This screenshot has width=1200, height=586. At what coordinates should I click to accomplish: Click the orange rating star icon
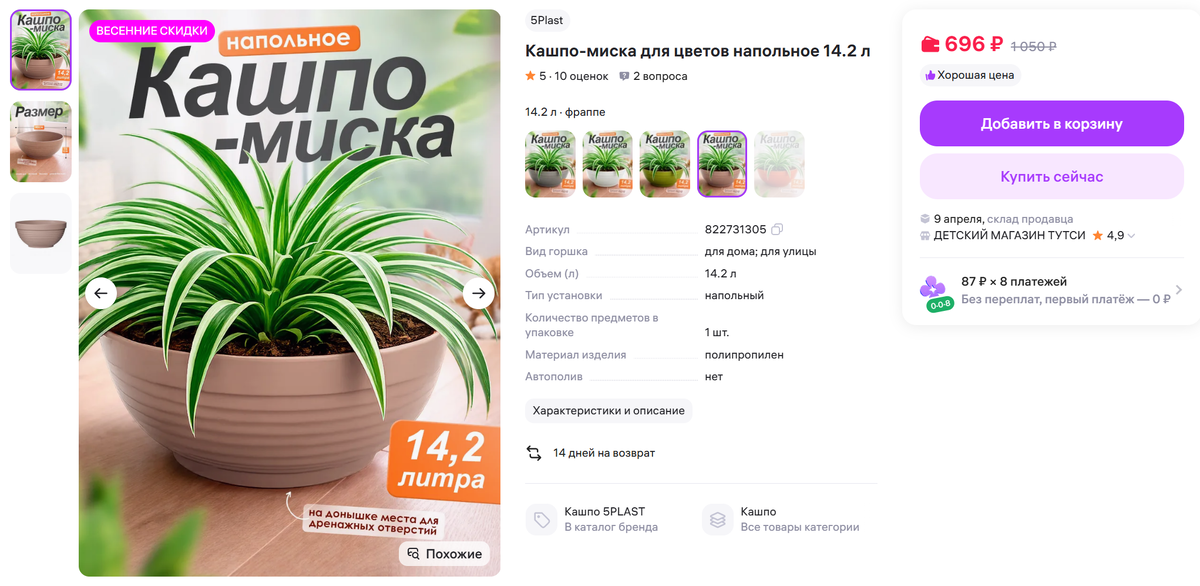(x=530, y=76)
